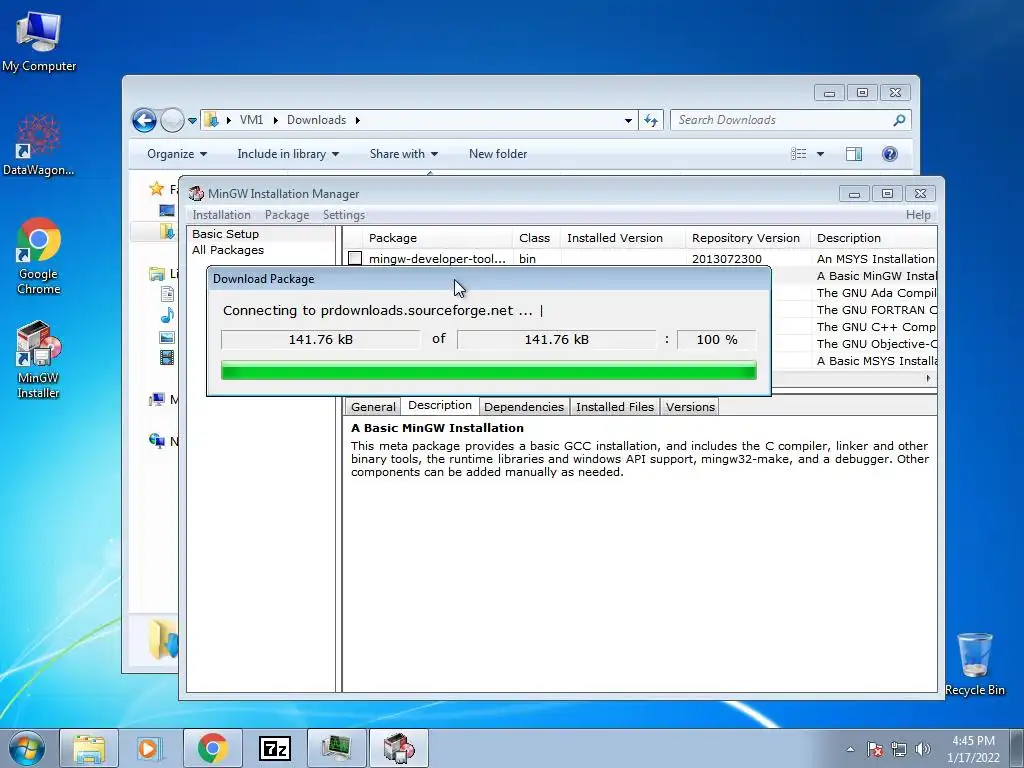Click the 100 % download percentage field
Viewport: 1024px width, 768px height.
[716, 340]
